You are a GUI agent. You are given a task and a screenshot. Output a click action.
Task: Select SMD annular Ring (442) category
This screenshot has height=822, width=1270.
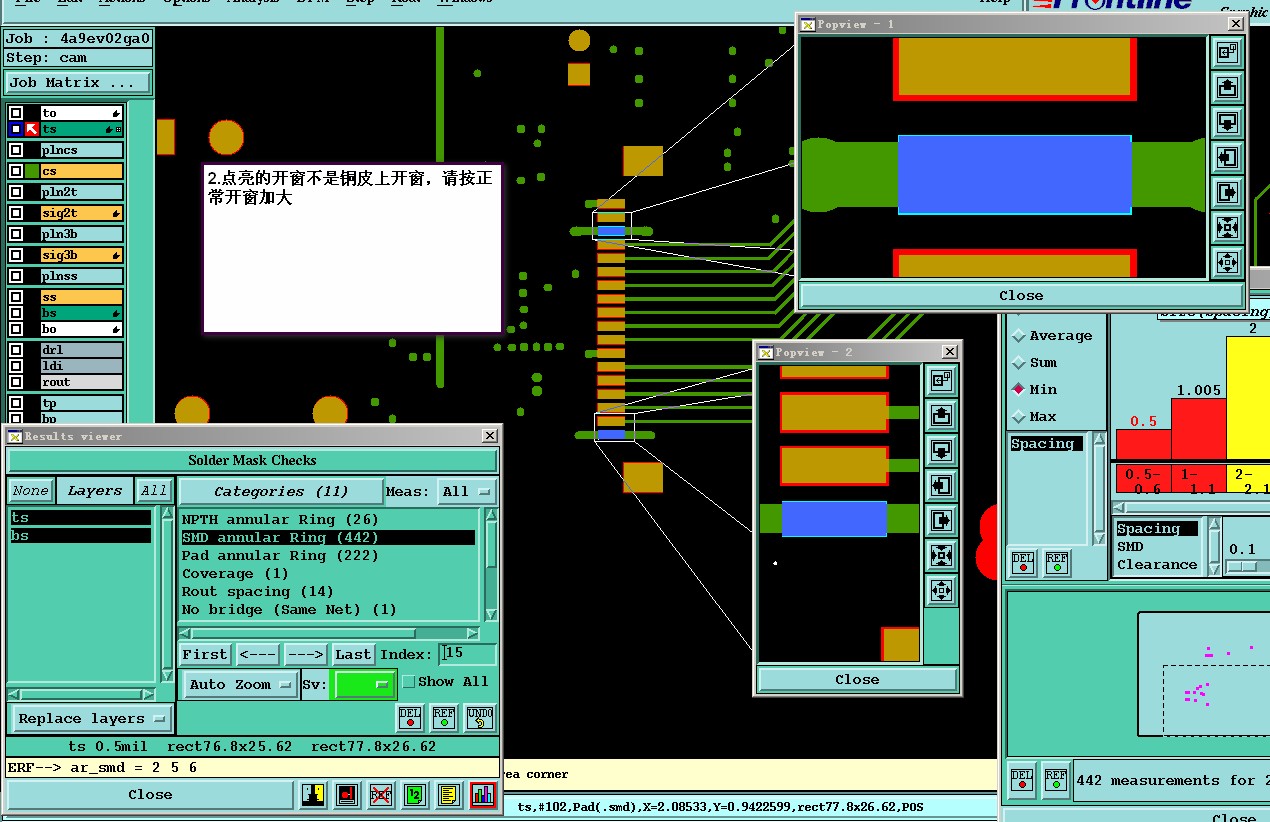327,538
